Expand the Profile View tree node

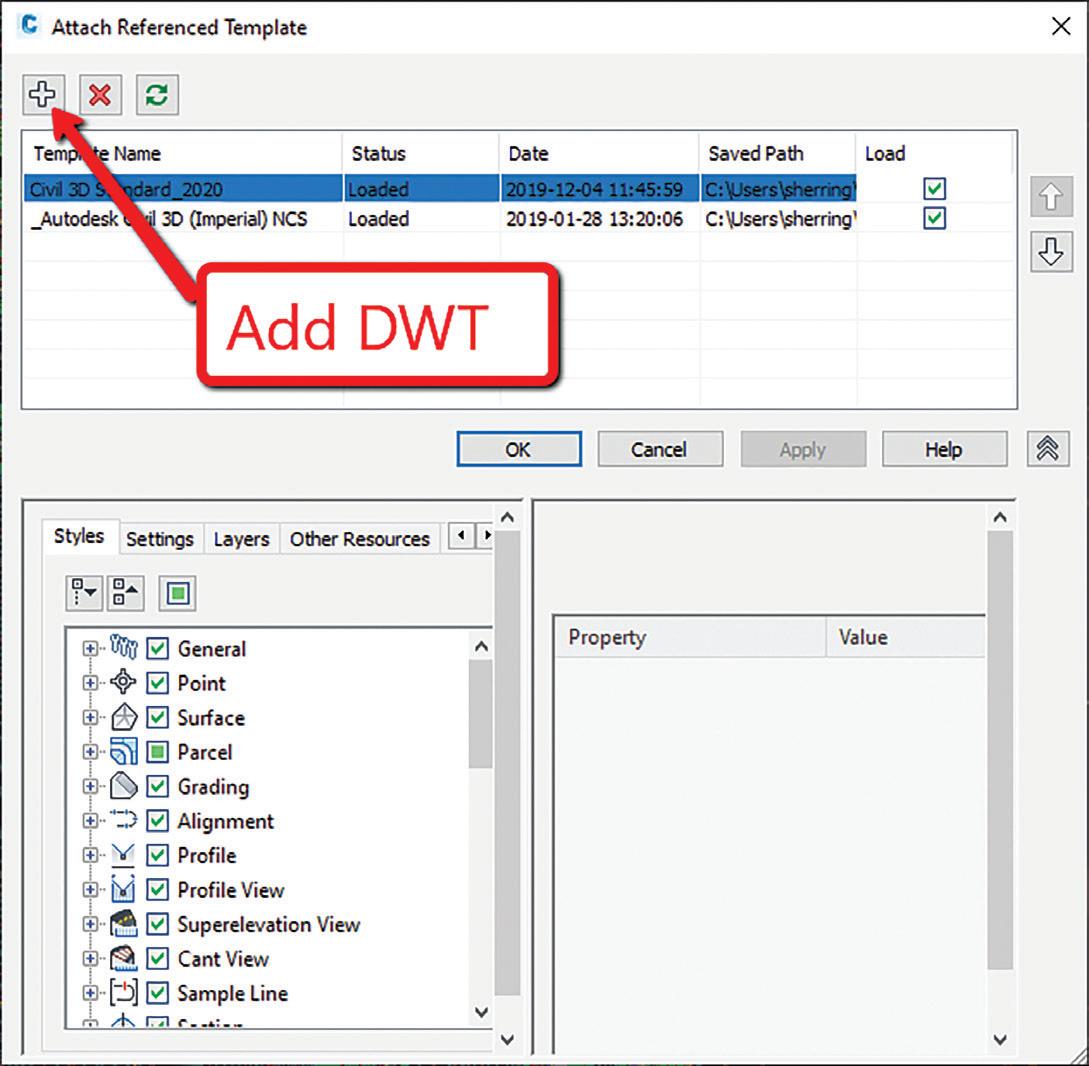click(x=90, y=889)
